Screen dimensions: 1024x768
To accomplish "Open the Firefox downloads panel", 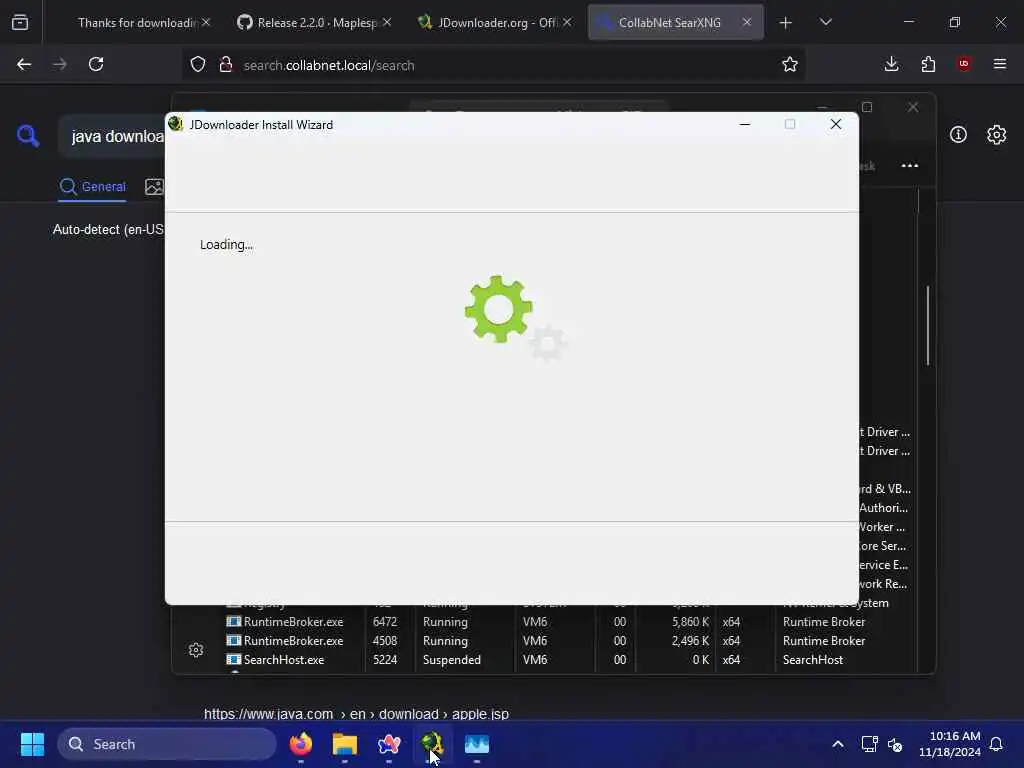I will click(x=891, y=64).
